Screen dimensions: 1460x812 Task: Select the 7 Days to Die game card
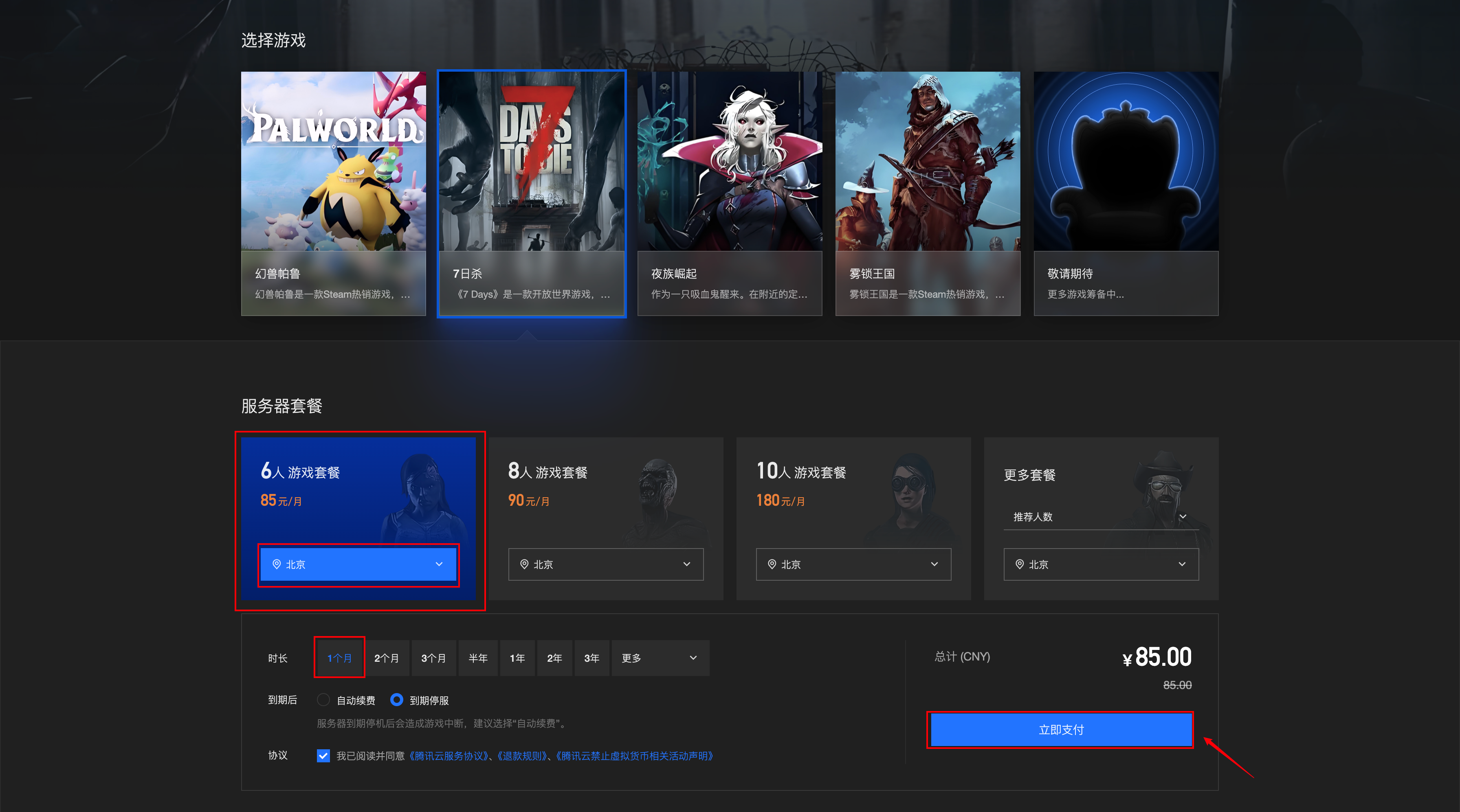point(532,193)
